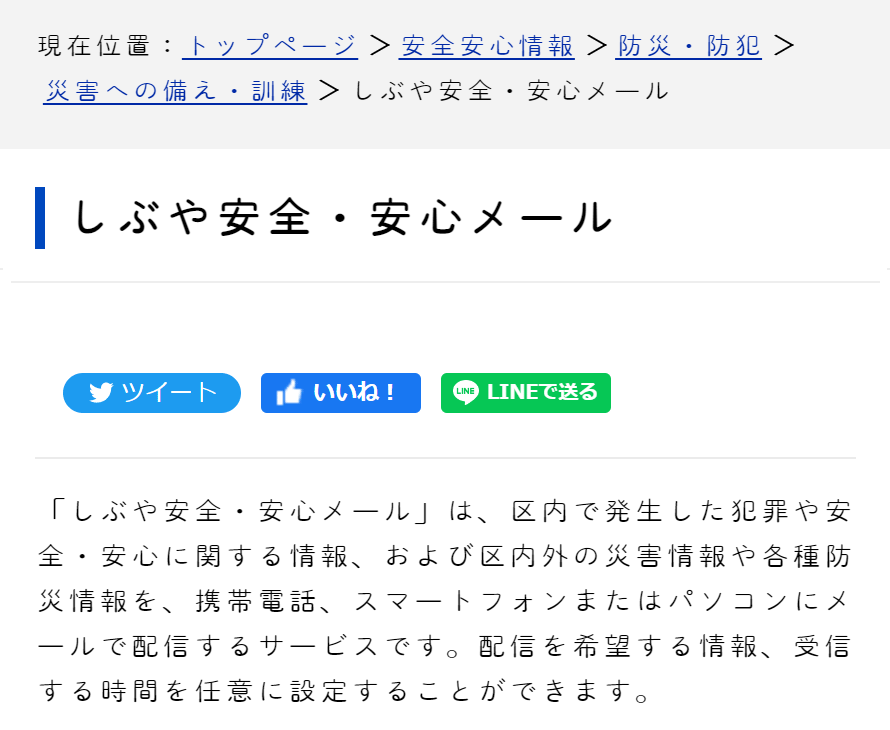Click the green LINE logo icon

point(466,392)
